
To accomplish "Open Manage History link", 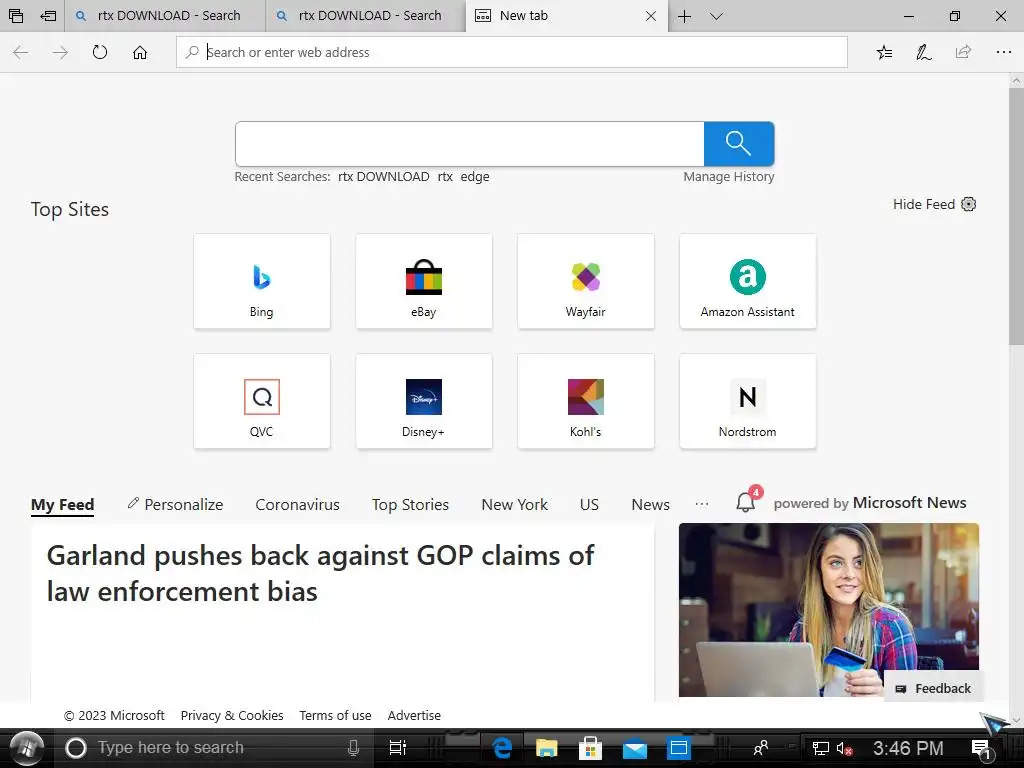I will click(729, 176).
